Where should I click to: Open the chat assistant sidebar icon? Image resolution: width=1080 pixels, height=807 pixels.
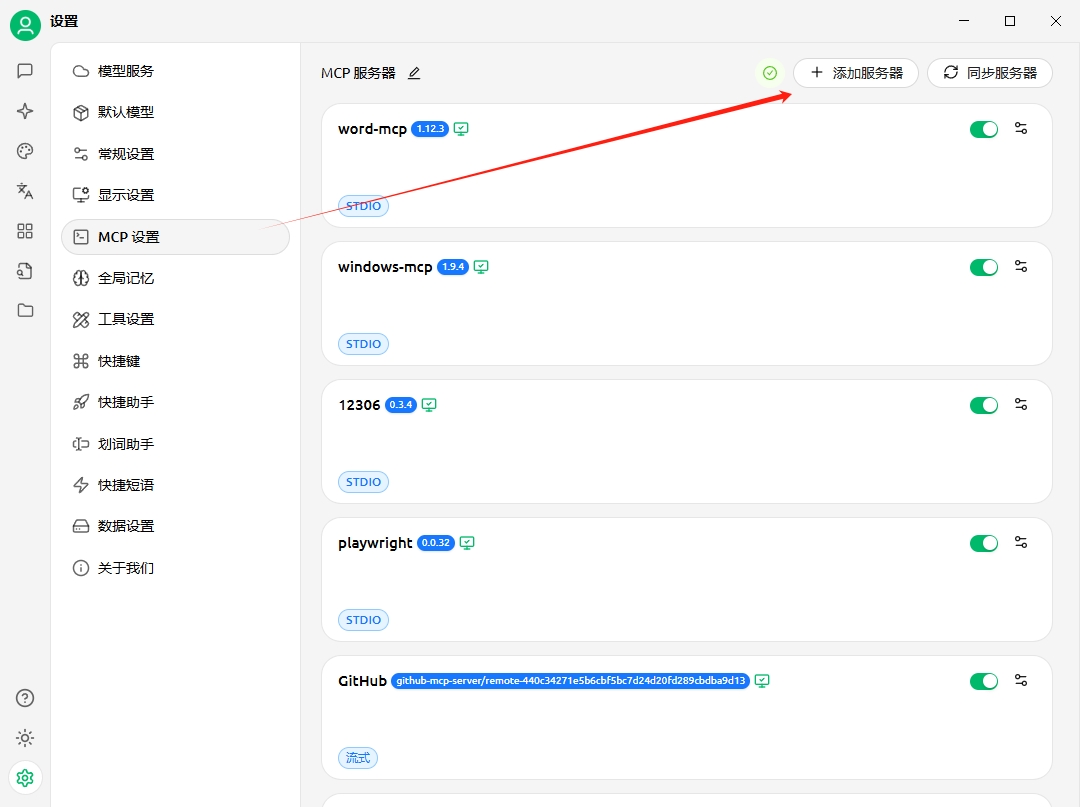pyautogui.click(x=25, y=71)
